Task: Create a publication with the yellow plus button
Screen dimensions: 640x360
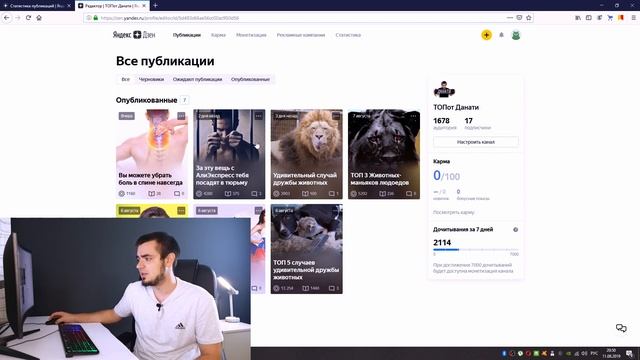Action: [x=486, y=35]
